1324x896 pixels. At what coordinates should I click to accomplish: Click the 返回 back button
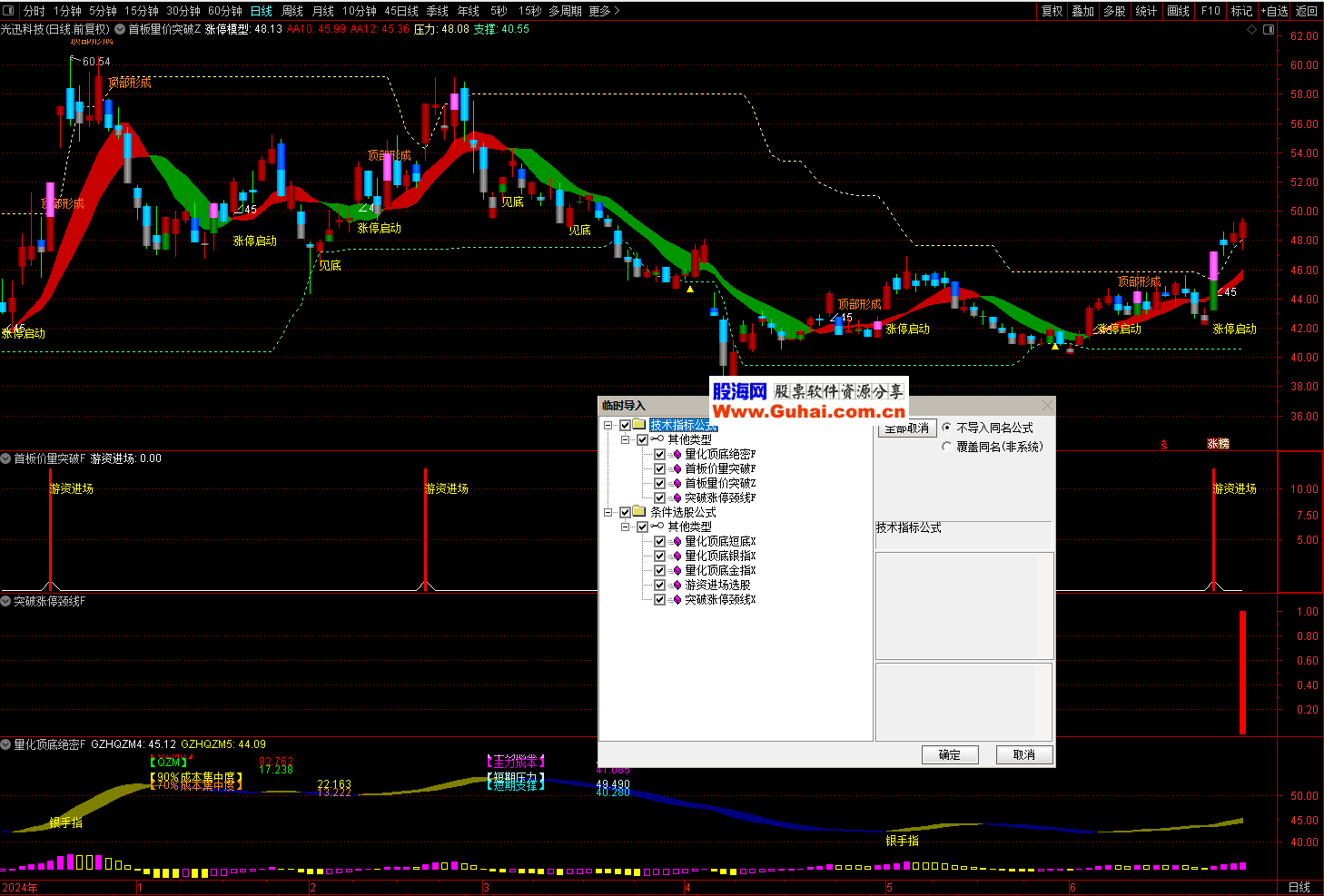[x=1307, y=11]
